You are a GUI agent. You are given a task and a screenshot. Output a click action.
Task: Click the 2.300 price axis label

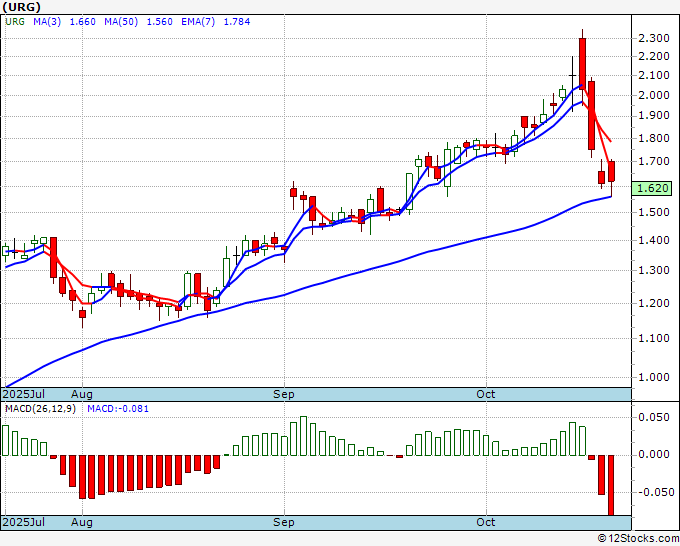(654, 38)
